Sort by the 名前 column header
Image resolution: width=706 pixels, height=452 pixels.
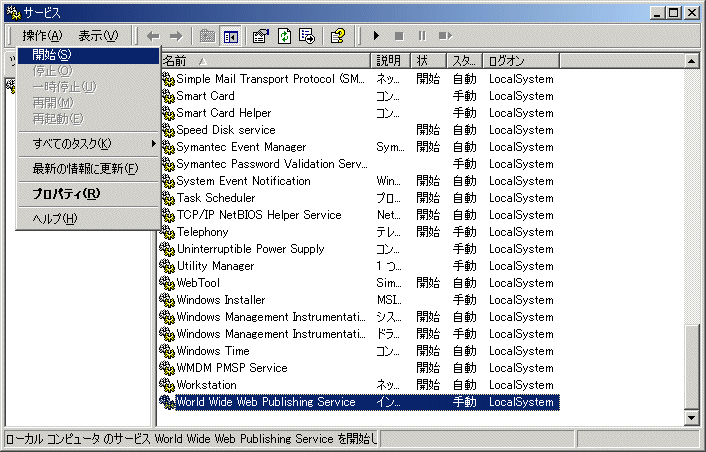pos(266,60)
